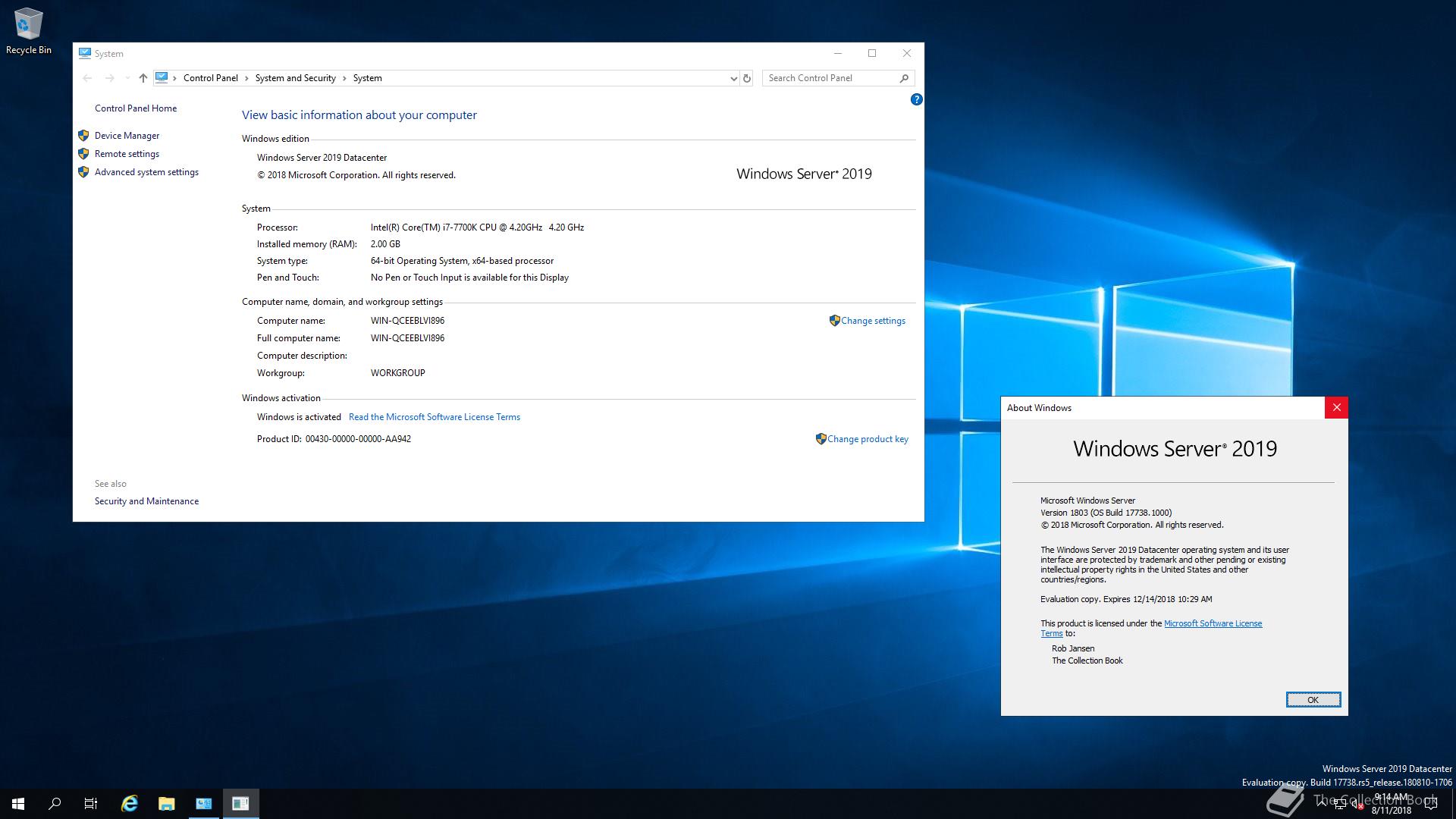Refresh the System page
The image size is (1456, 819).
point(747,78)
